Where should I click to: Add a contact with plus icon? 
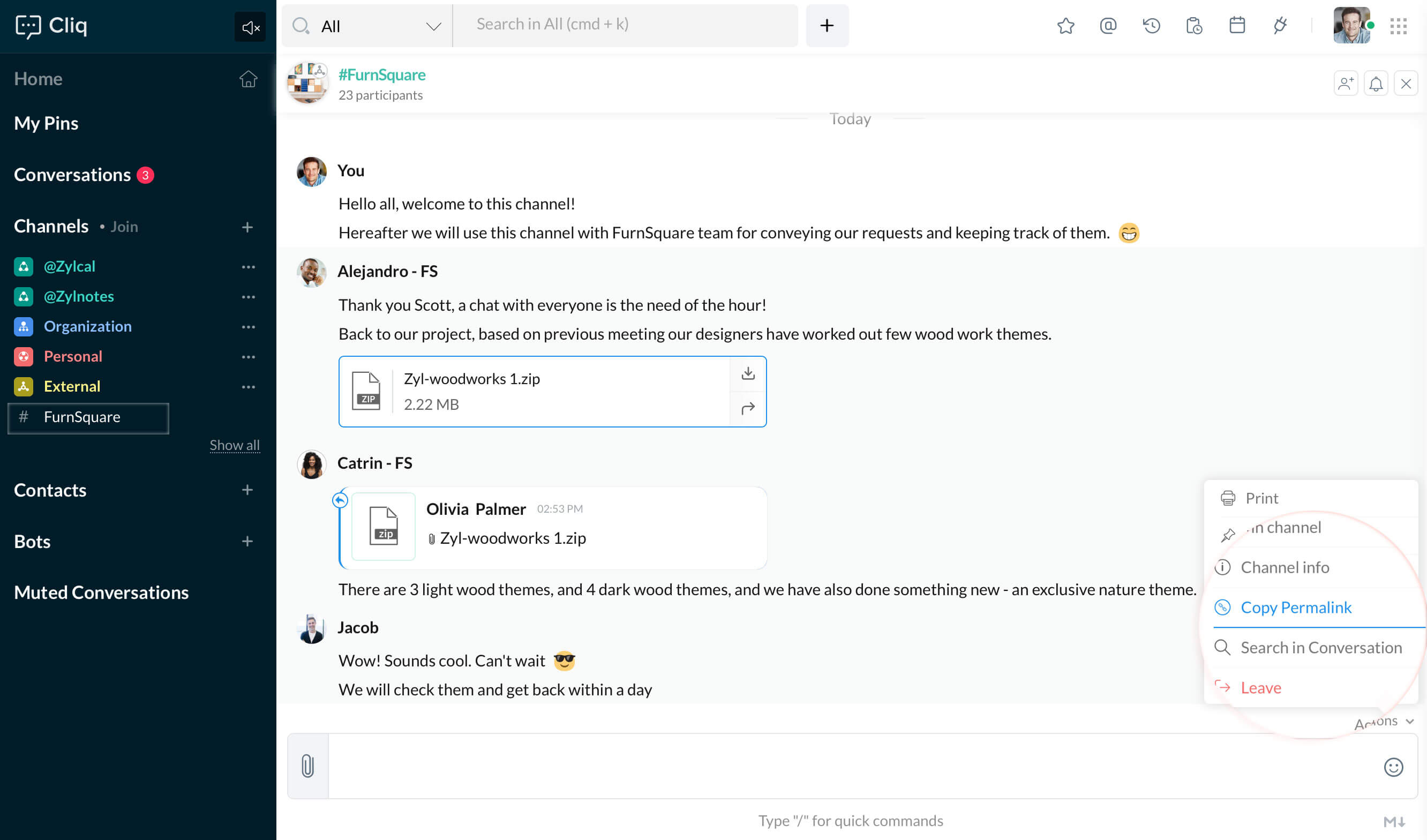click(x=247, y=490)
